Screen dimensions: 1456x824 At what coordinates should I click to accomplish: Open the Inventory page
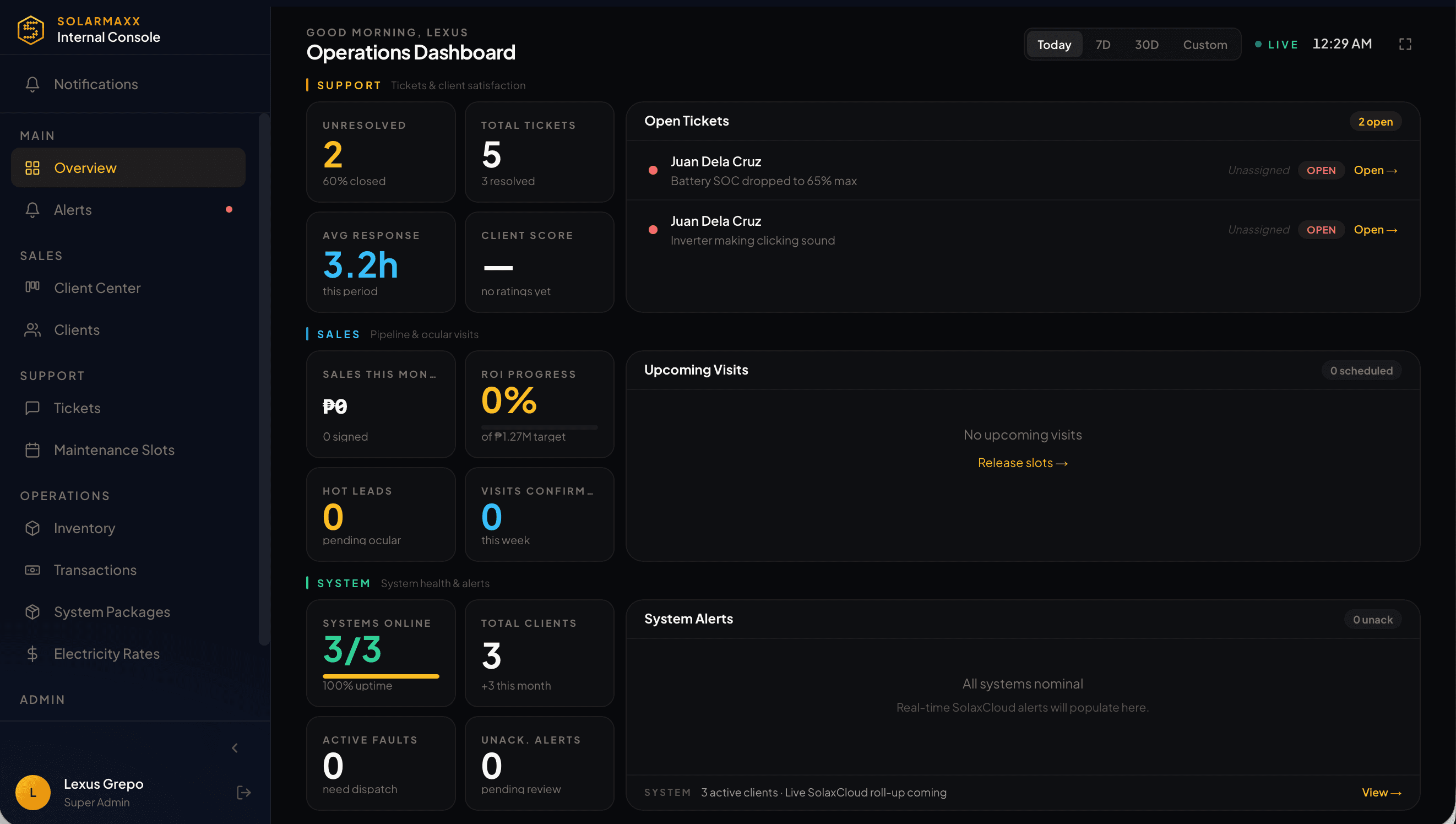coord(128,528)
